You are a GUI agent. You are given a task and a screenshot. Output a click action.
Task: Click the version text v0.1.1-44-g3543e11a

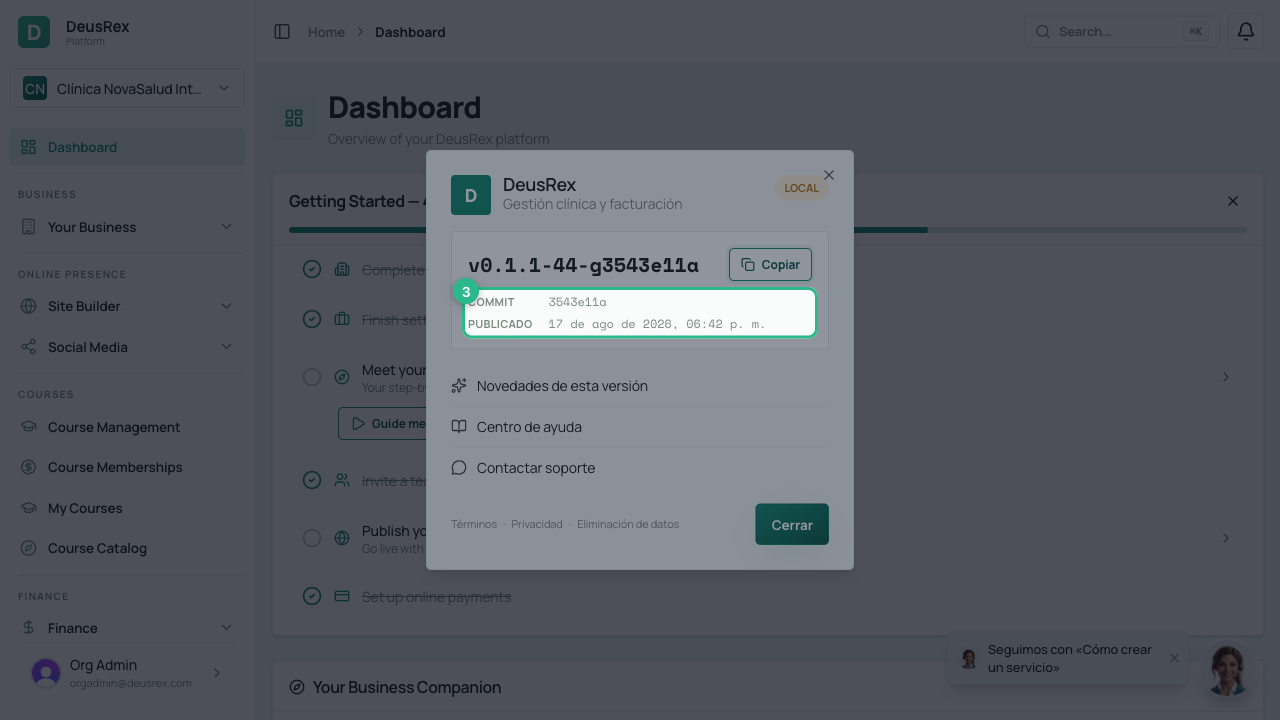pyautogui.click(x=583, y=265)
